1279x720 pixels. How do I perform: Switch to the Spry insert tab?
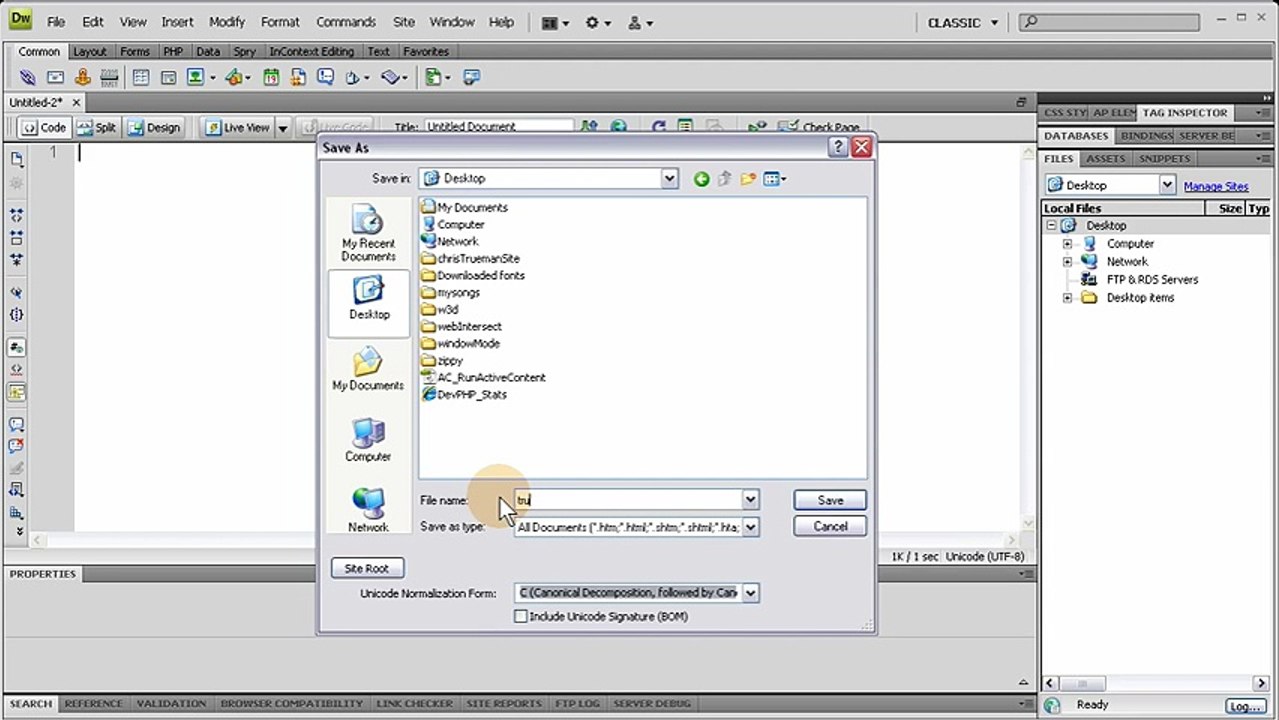pyautogui.click(x=245, y=52)
